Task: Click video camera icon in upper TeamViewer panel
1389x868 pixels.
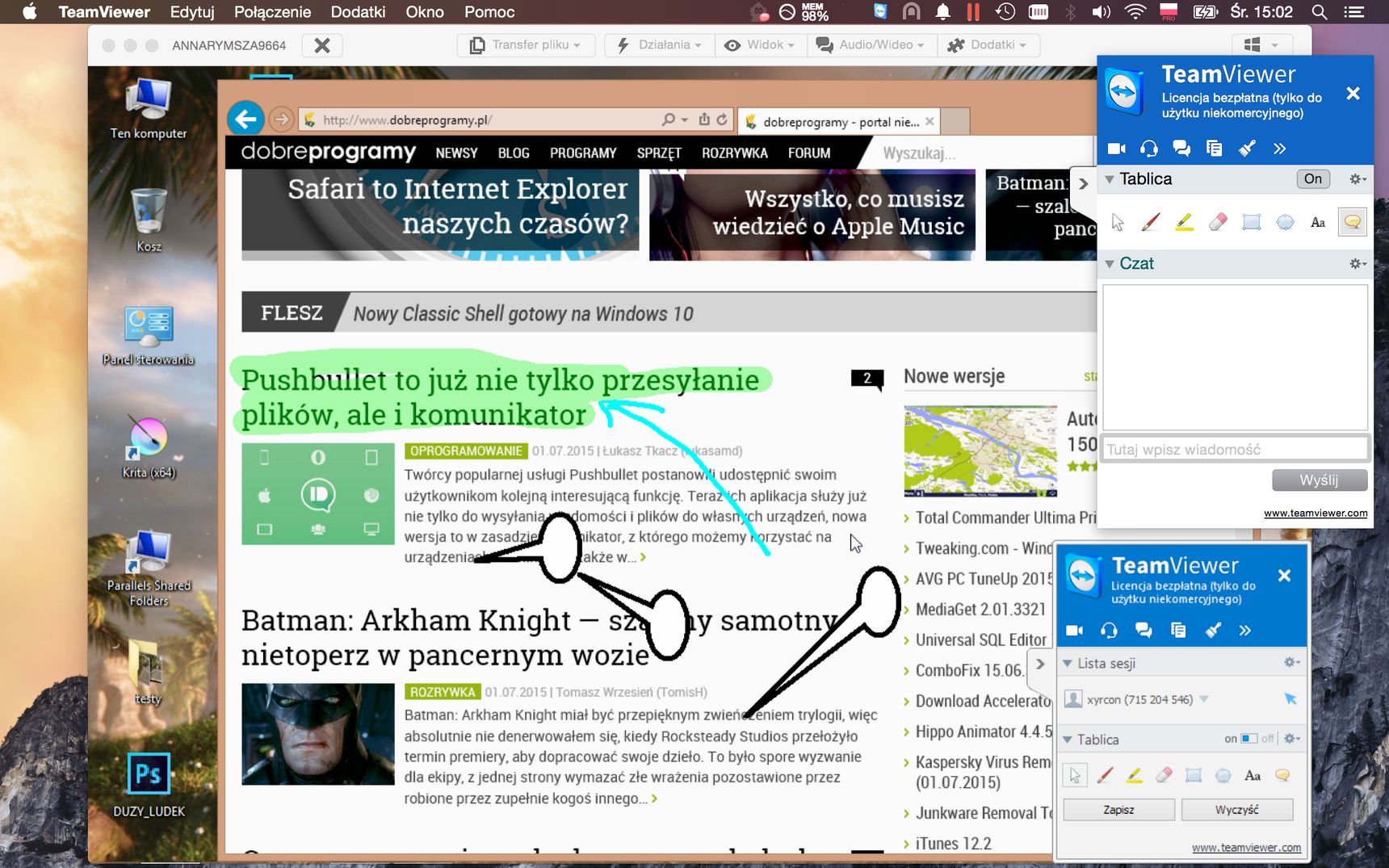Action: [x=1116, y=149]
